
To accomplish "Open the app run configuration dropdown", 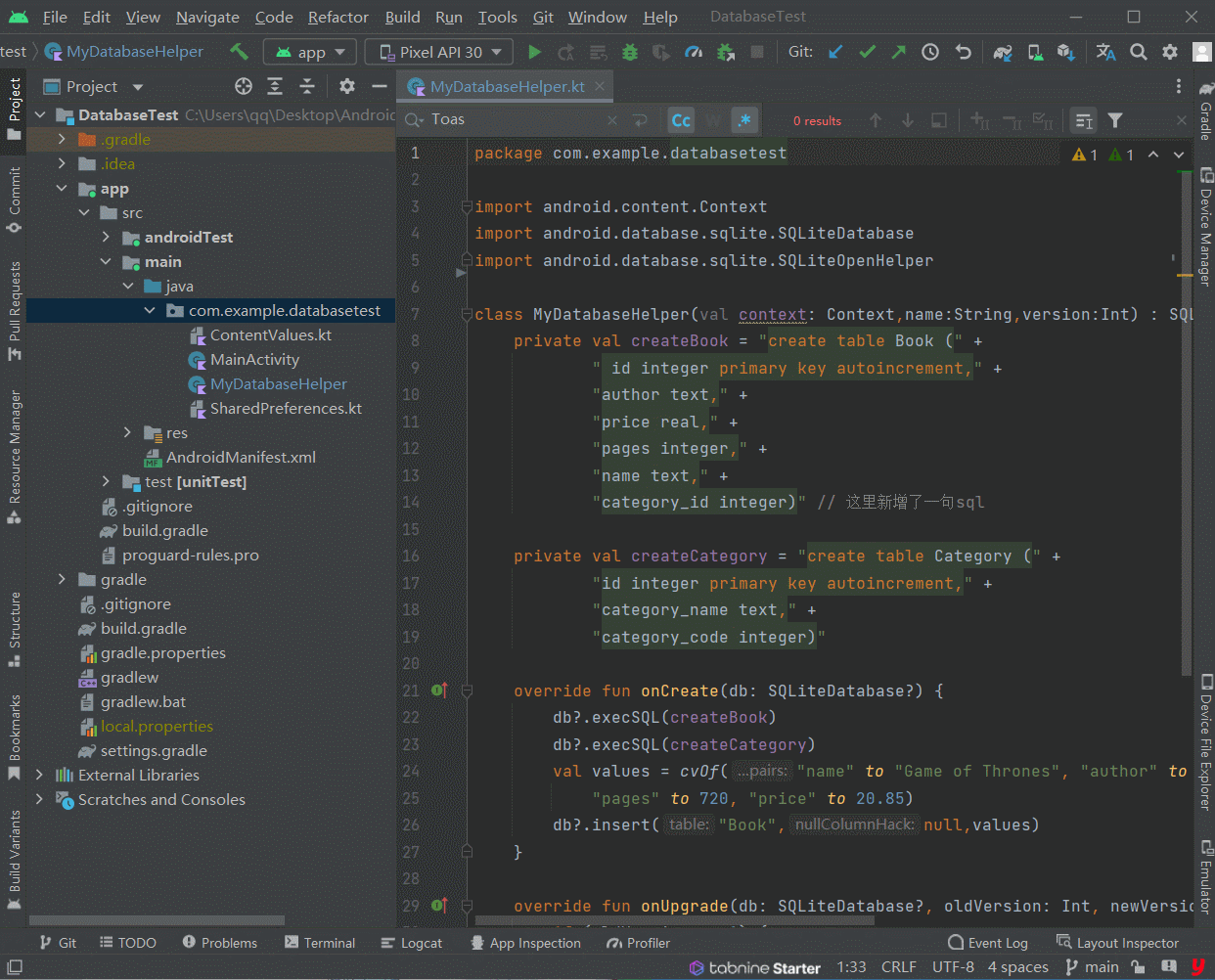I will [x=311, y=52].
